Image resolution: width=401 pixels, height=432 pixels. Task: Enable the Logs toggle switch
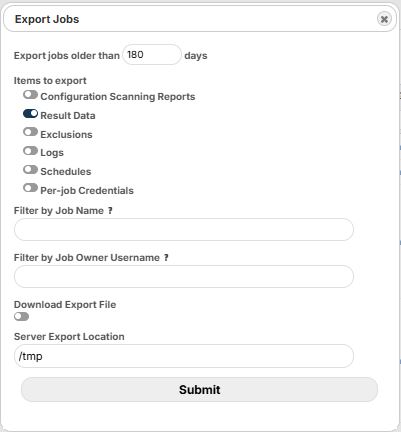pos(30,151)
